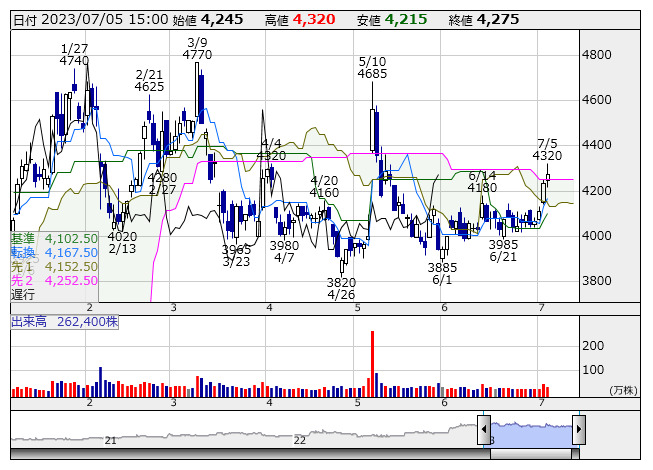Viewport: 653px width, 470px height.
Task: Click the right range handle arrow
Action: pos(578,428)
